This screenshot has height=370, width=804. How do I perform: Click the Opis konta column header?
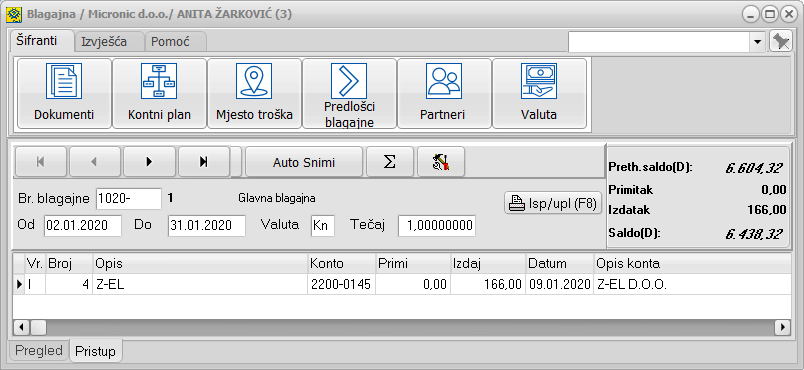(692, 264)
